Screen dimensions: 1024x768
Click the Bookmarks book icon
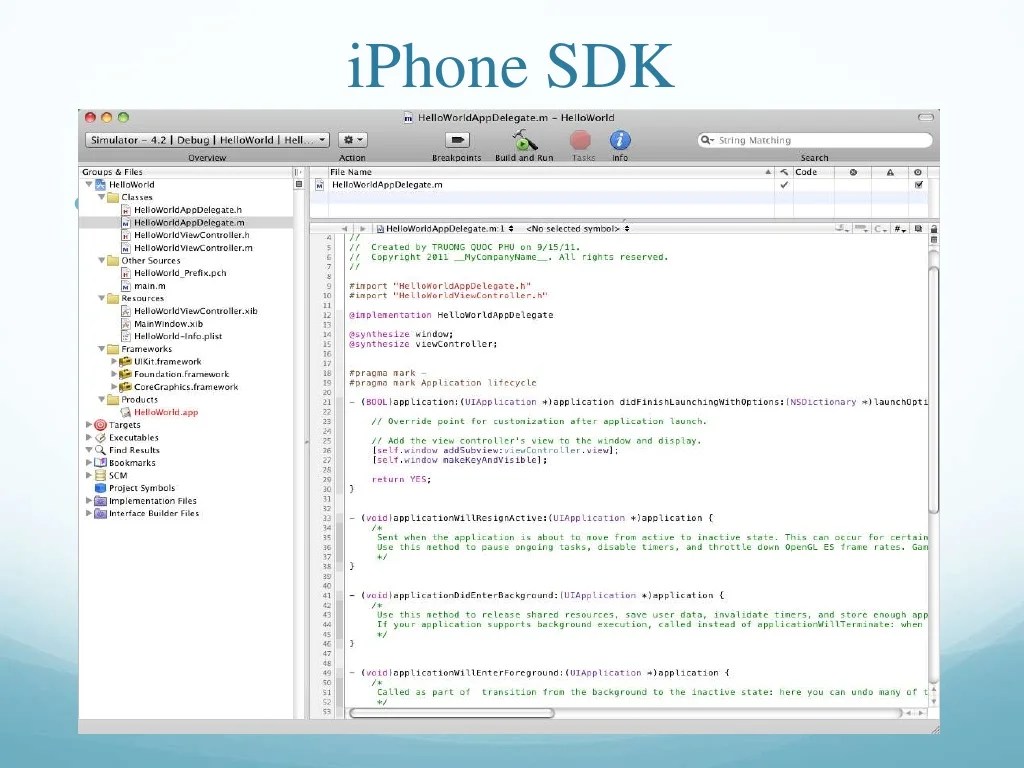click(100, 462)
